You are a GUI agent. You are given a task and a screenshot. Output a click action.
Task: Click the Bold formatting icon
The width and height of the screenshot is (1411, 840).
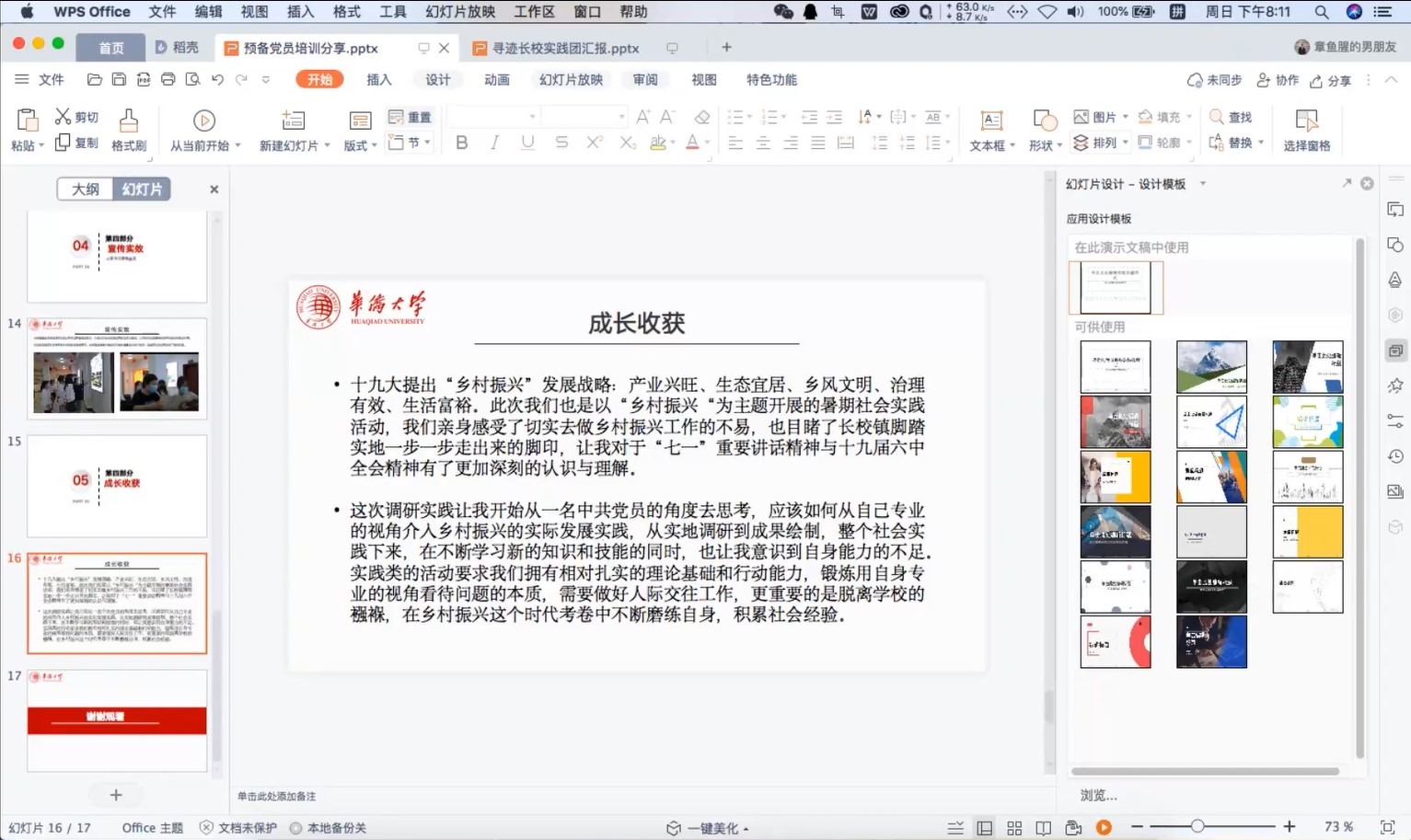pyautogui.click(x=462, y=143)
